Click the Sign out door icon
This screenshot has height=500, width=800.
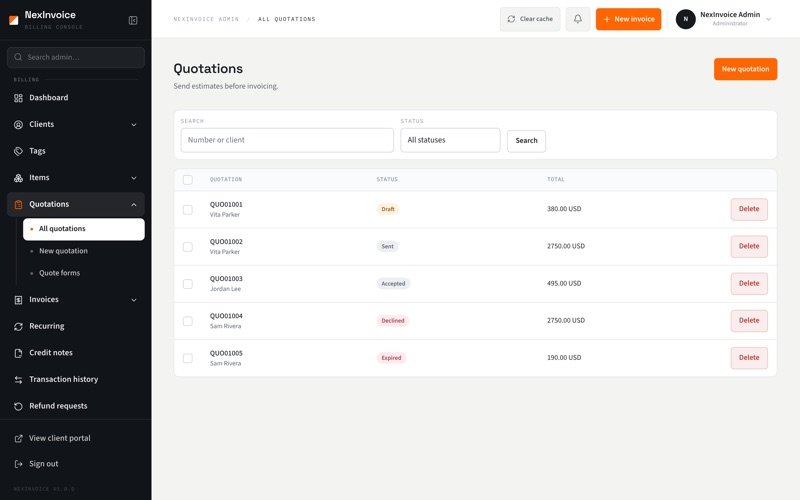18,464
